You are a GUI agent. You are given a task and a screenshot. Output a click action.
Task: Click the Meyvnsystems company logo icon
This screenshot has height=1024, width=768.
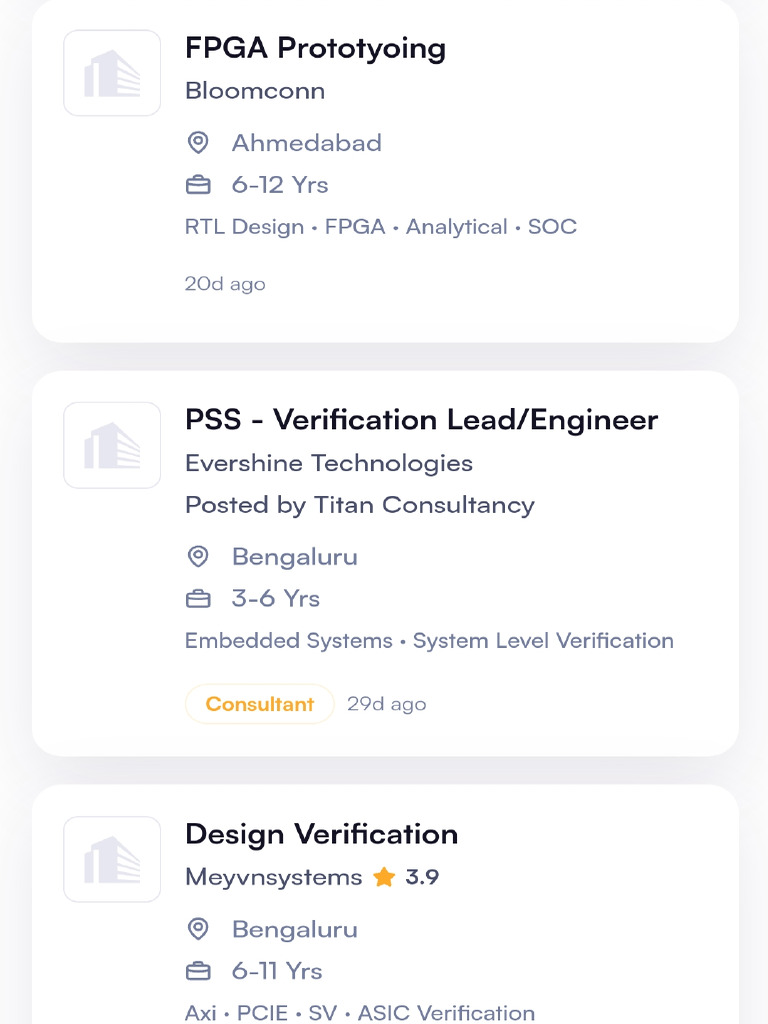[x=112, y=859]
